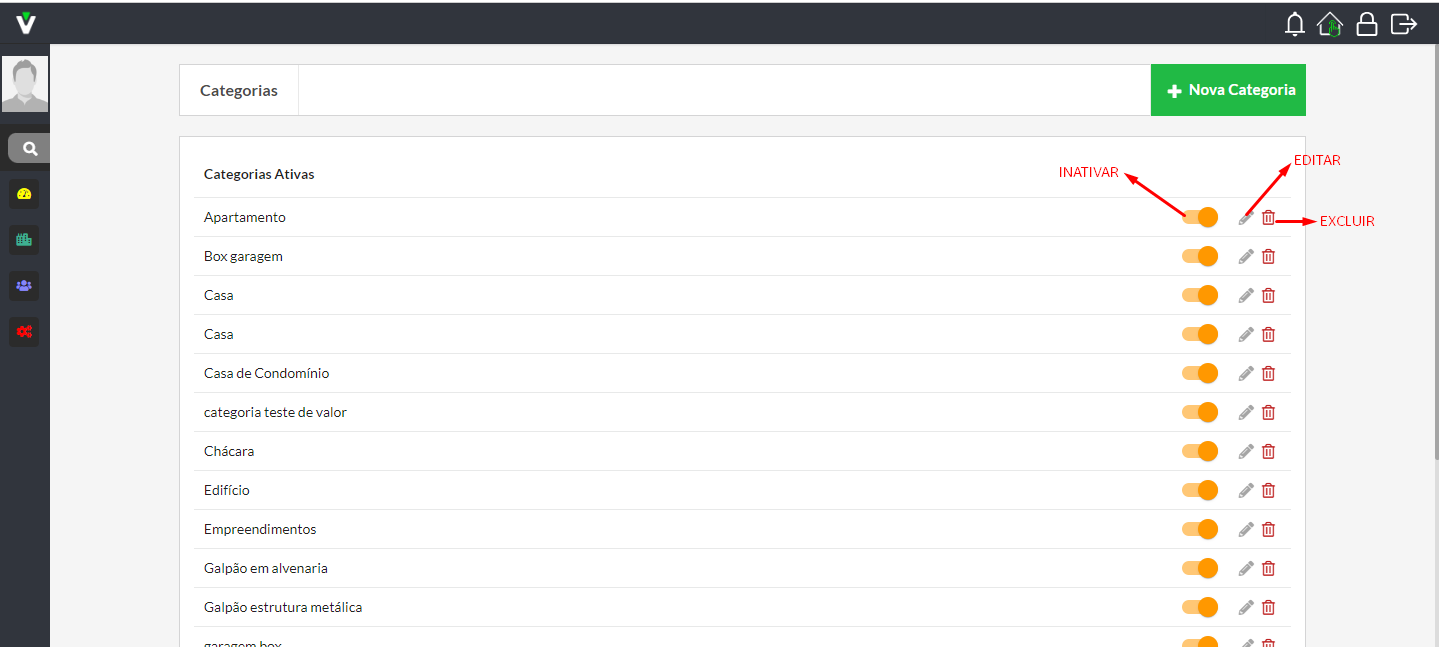Screen dimensions: 1439x647
Task: Click the Nova Categoria button
Action: 1228,91
